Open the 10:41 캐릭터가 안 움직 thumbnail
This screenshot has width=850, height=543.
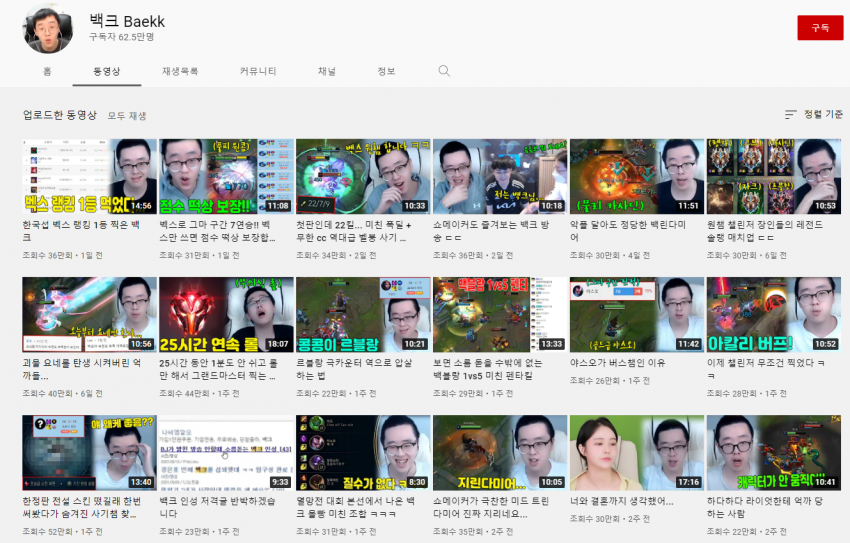coord(774,452)
